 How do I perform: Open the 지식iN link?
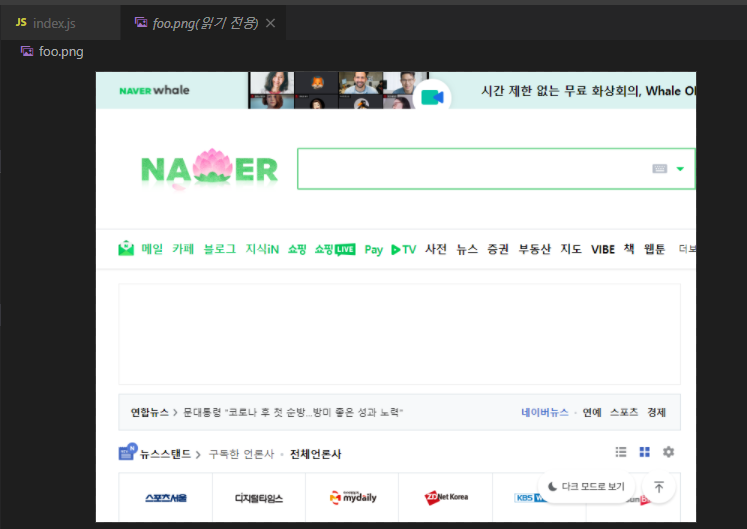pyautogui.click(x=262, y=249)
